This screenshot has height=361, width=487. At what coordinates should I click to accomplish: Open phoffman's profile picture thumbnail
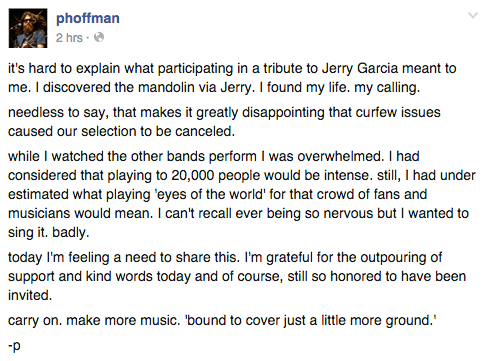(x=28, y=28)
